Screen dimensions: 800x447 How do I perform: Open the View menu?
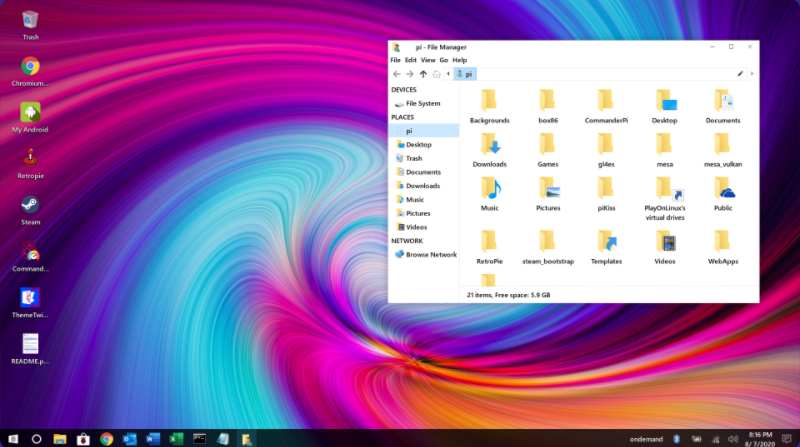pos(427,60)
